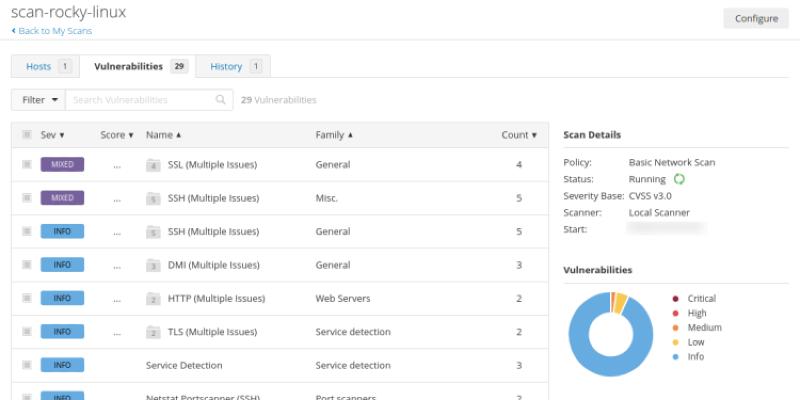Open the Filter dropdown
Image resolution: width=800 pixels, height=400 pixels.
tap(39, 100)
